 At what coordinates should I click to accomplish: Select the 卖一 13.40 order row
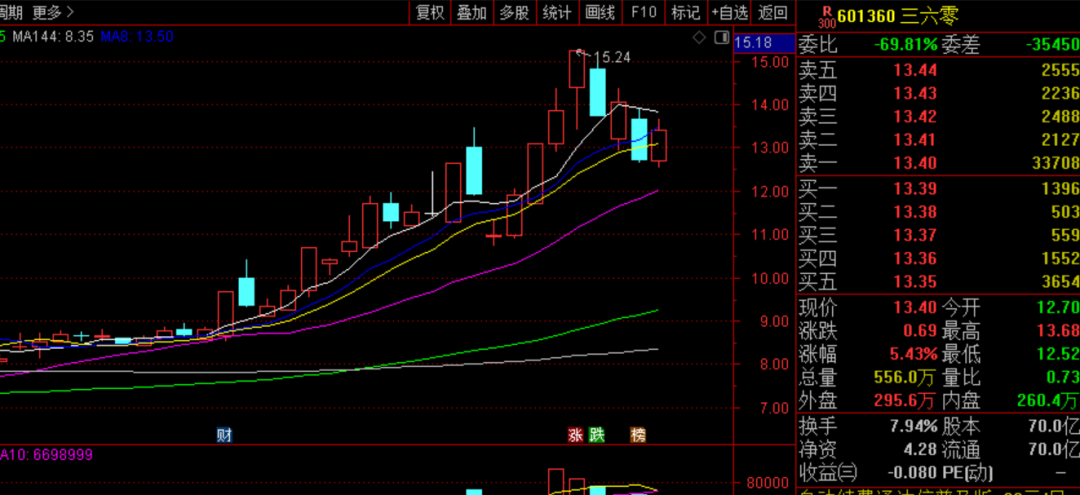point(938,163)
